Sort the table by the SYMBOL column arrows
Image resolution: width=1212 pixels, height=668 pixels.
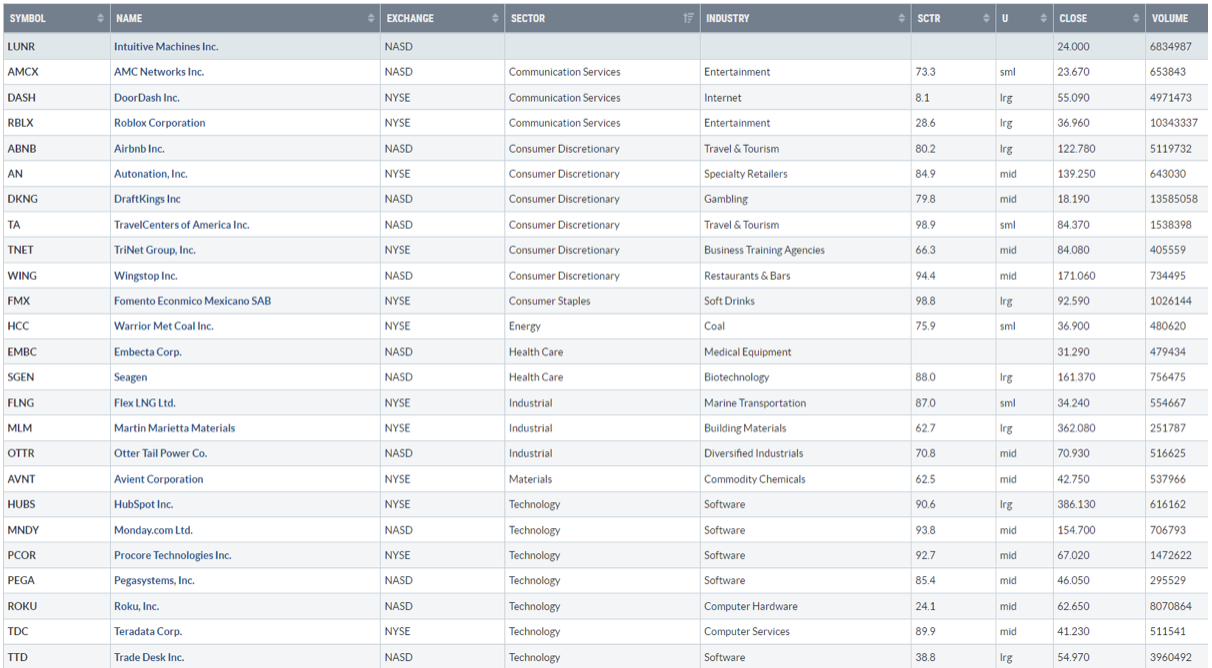(100, 19)
